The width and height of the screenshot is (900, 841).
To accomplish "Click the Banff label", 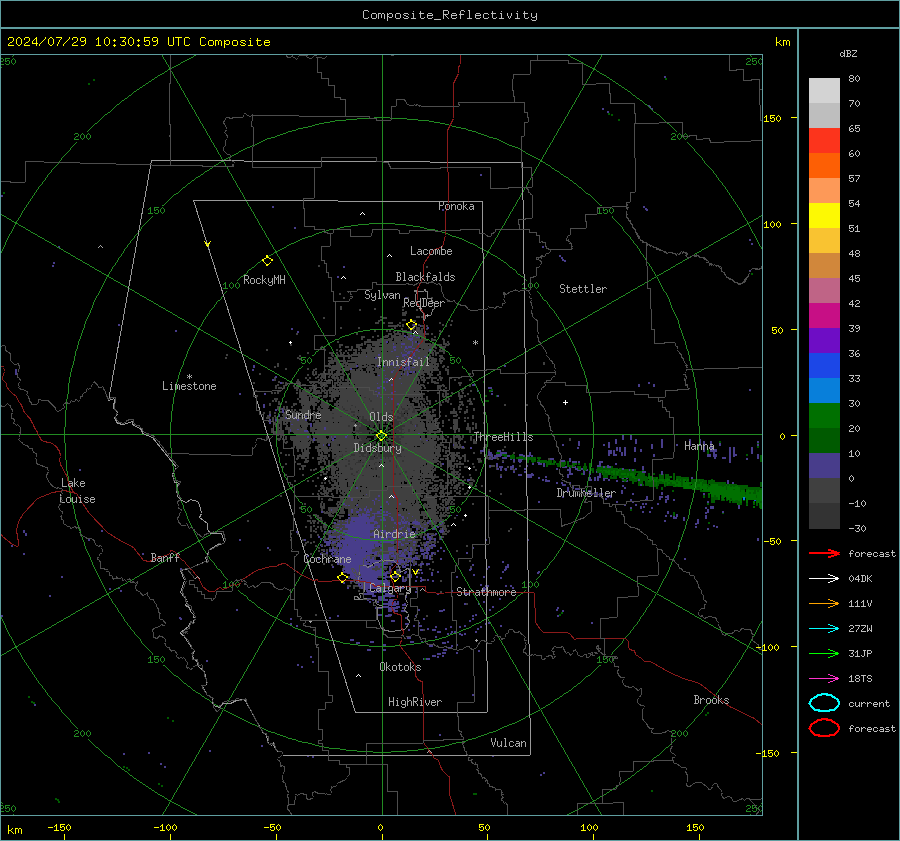I will (165, 557).
